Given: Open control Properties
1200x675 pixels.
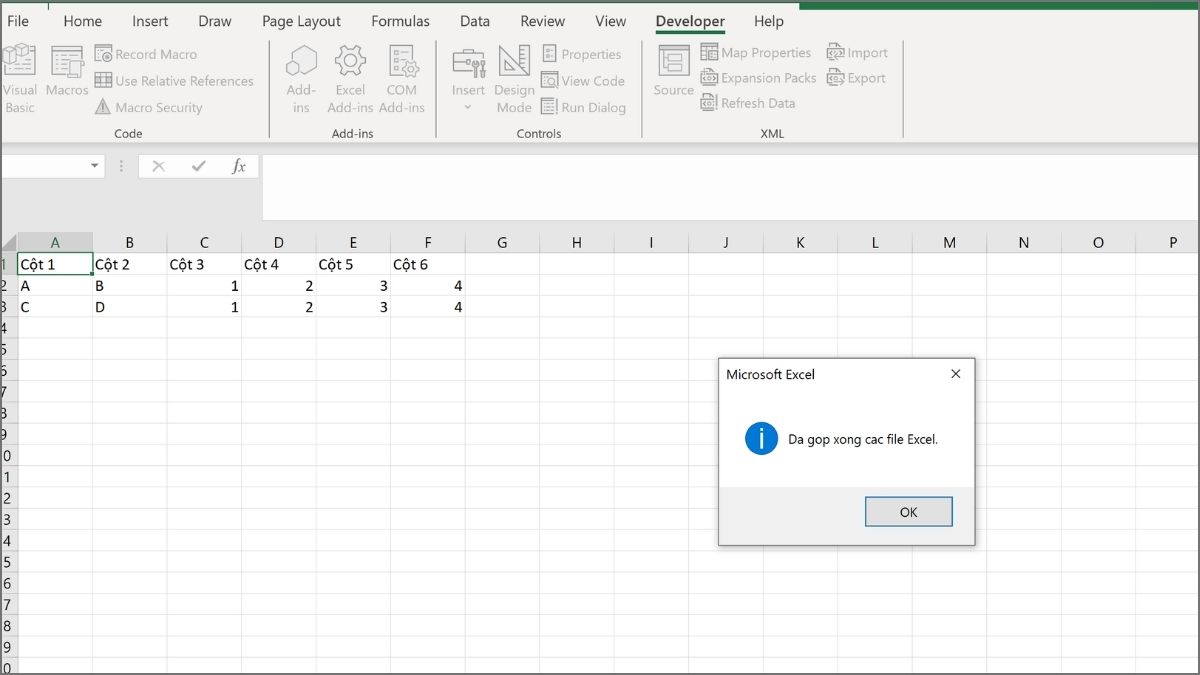Looking at the screenshot, I should point(582,54).
